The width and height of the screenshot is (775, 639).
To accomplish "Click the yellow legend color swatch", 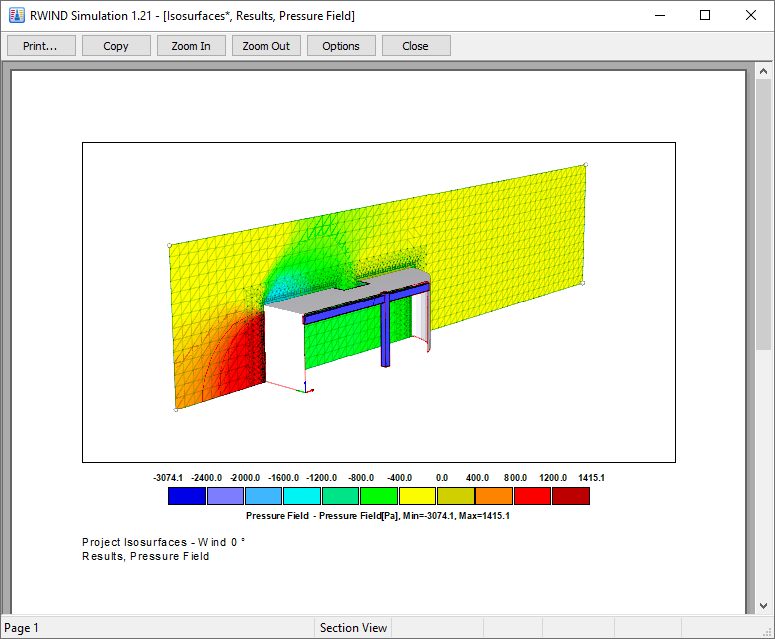I will [x=417, y=496].
